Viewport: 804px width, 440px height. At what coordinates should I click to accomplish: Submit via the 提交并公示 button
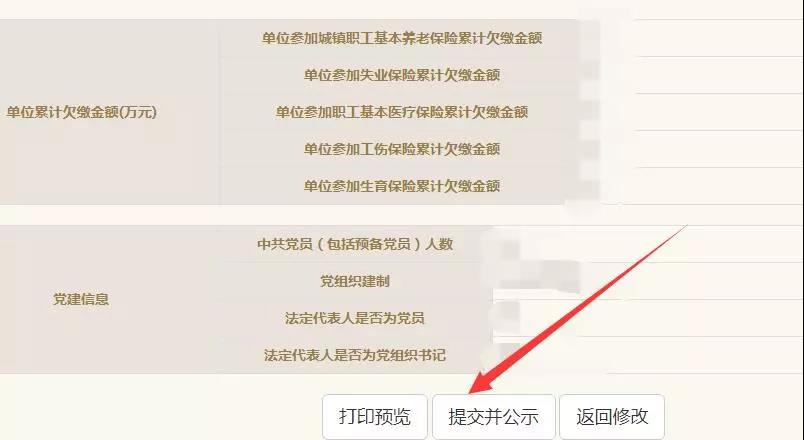pyautogui.click(x=493, y=416)
